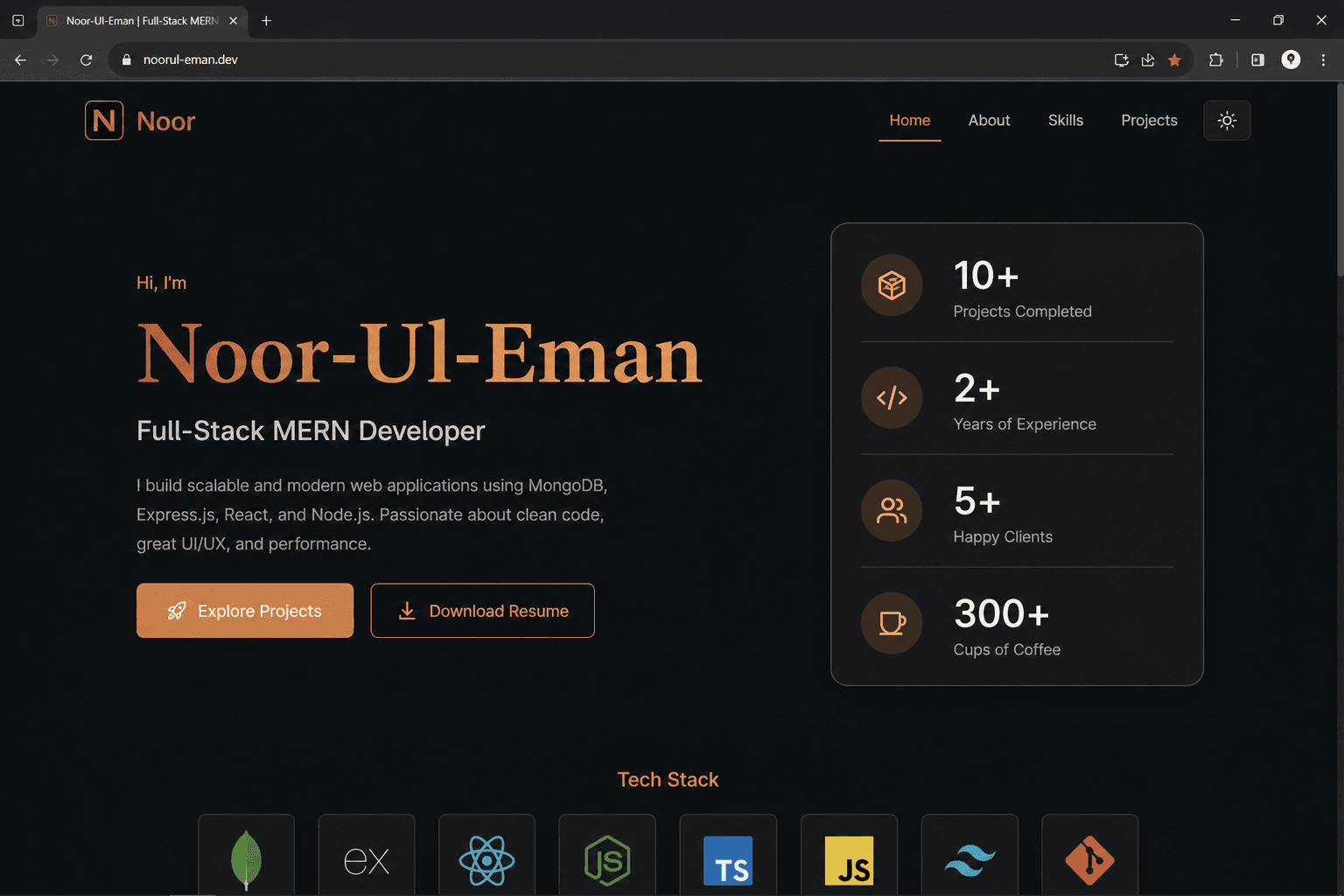Select the Node.js hexagon tech icon
Image resolution: width=1344 pixels, height=896 pixels.
607,860
